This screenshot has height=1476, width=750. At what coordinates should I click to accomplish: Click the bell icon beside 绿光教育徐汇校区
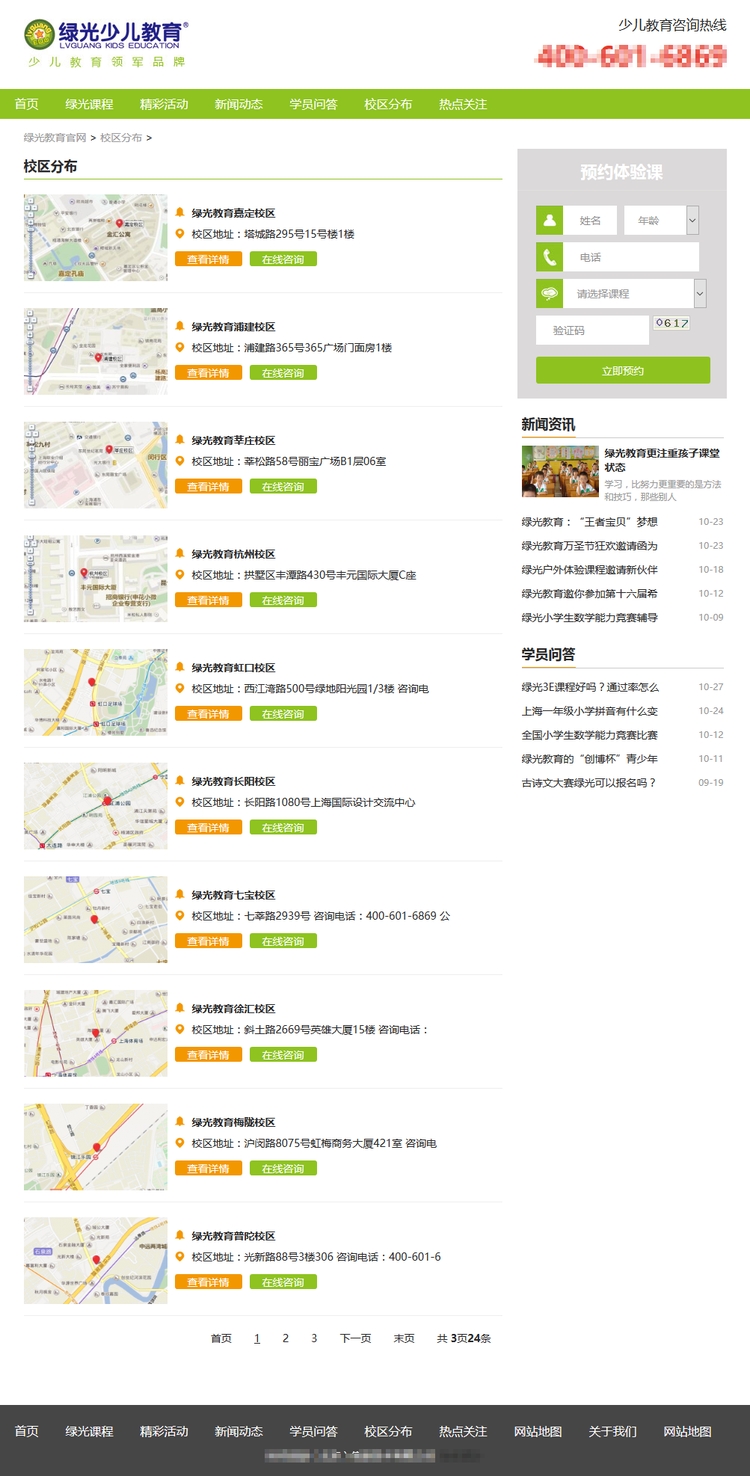[180, 1008]
